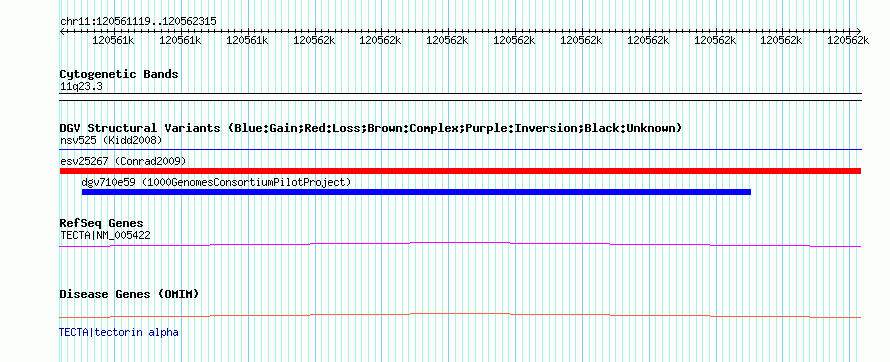Click the magenta TECTA RefSeq gene line

pos(460,245)
